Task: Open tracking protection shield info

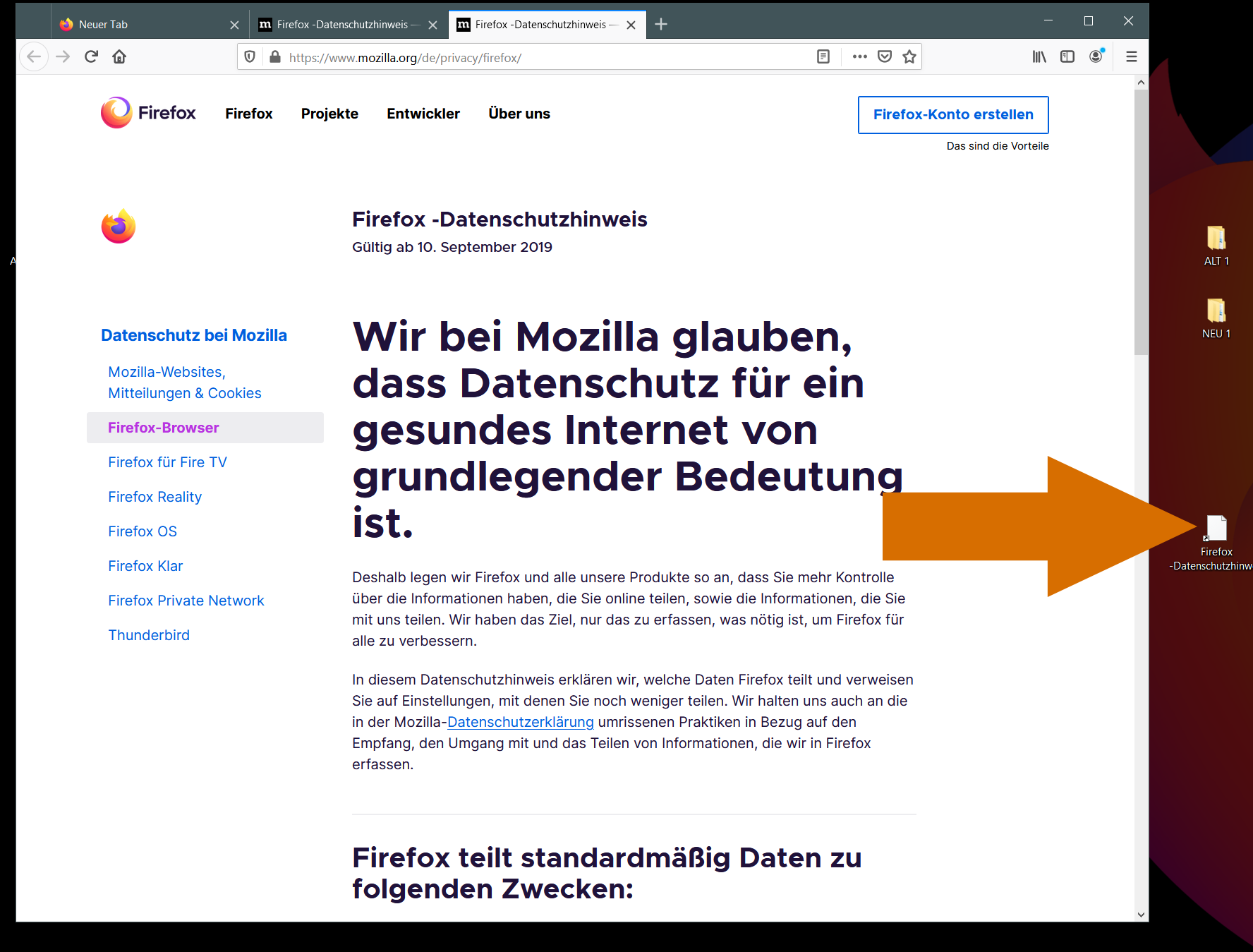Action: [250, 56]
